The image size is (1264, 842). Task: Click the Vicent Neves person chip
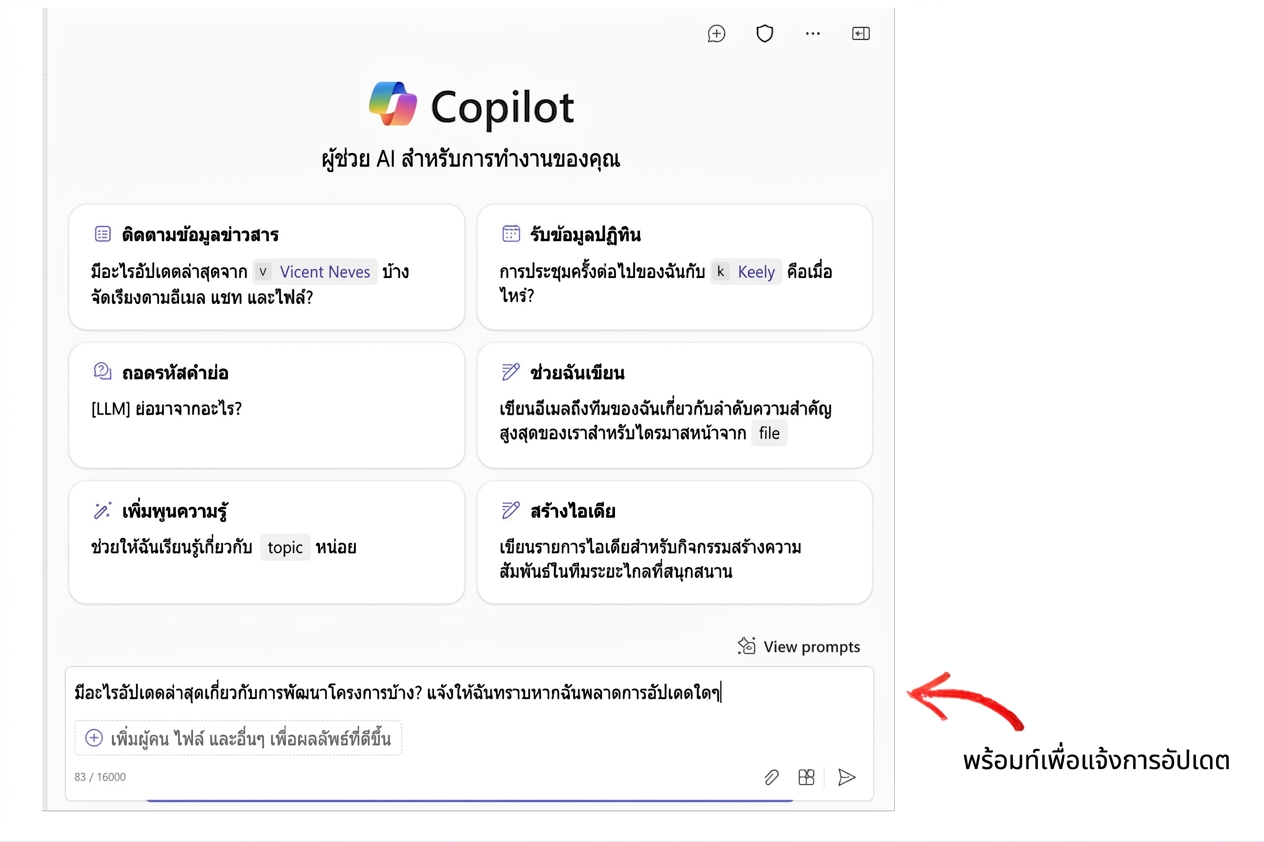315,271
